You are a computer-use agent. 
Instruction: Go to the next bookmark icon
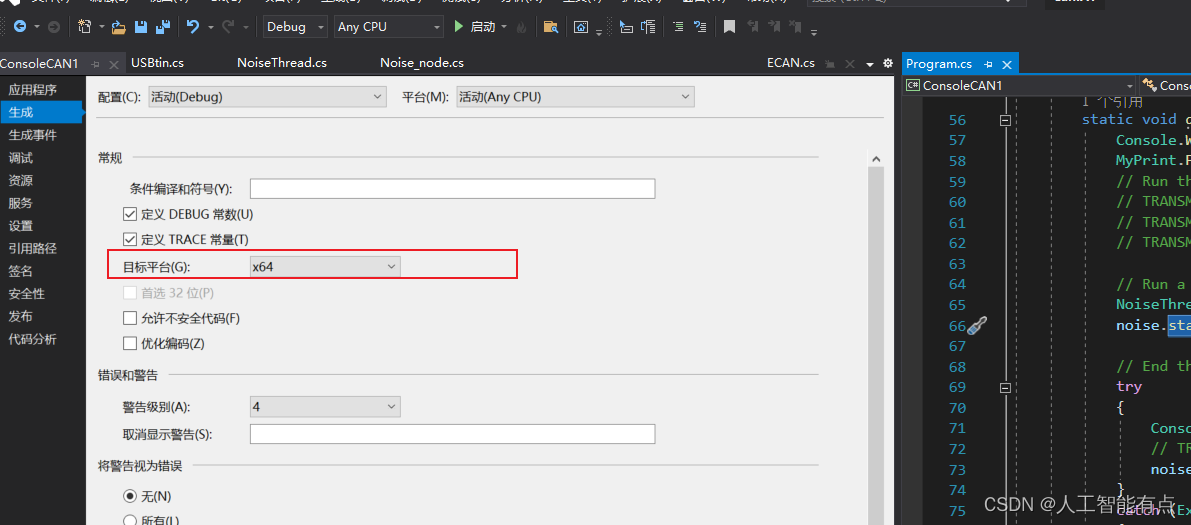(773, 27)
